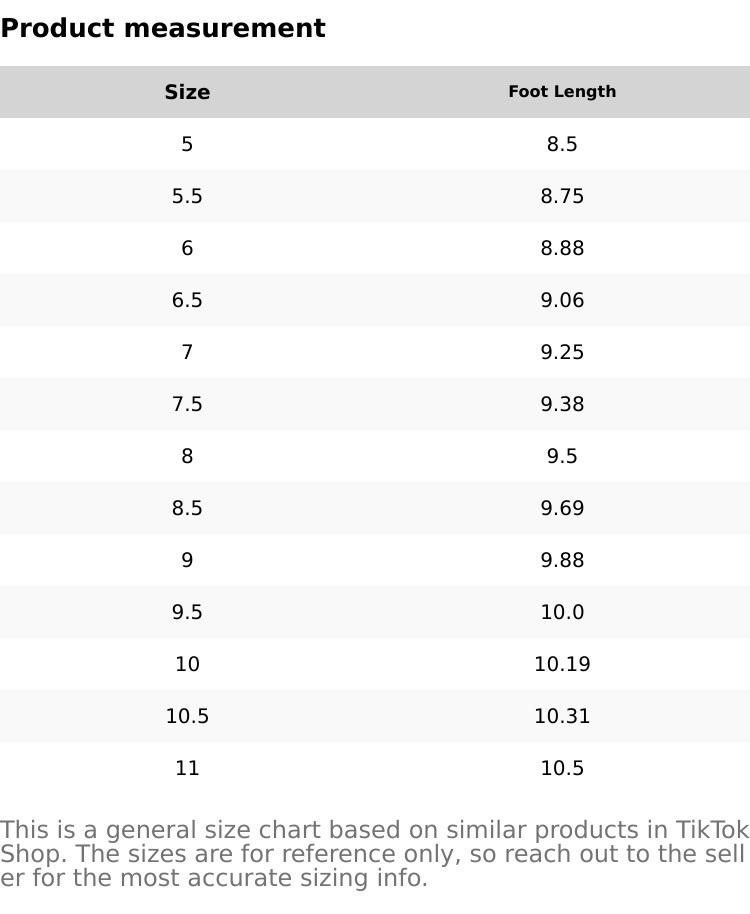
Task: Click foot length value 10.5
Action: [562, 768]
